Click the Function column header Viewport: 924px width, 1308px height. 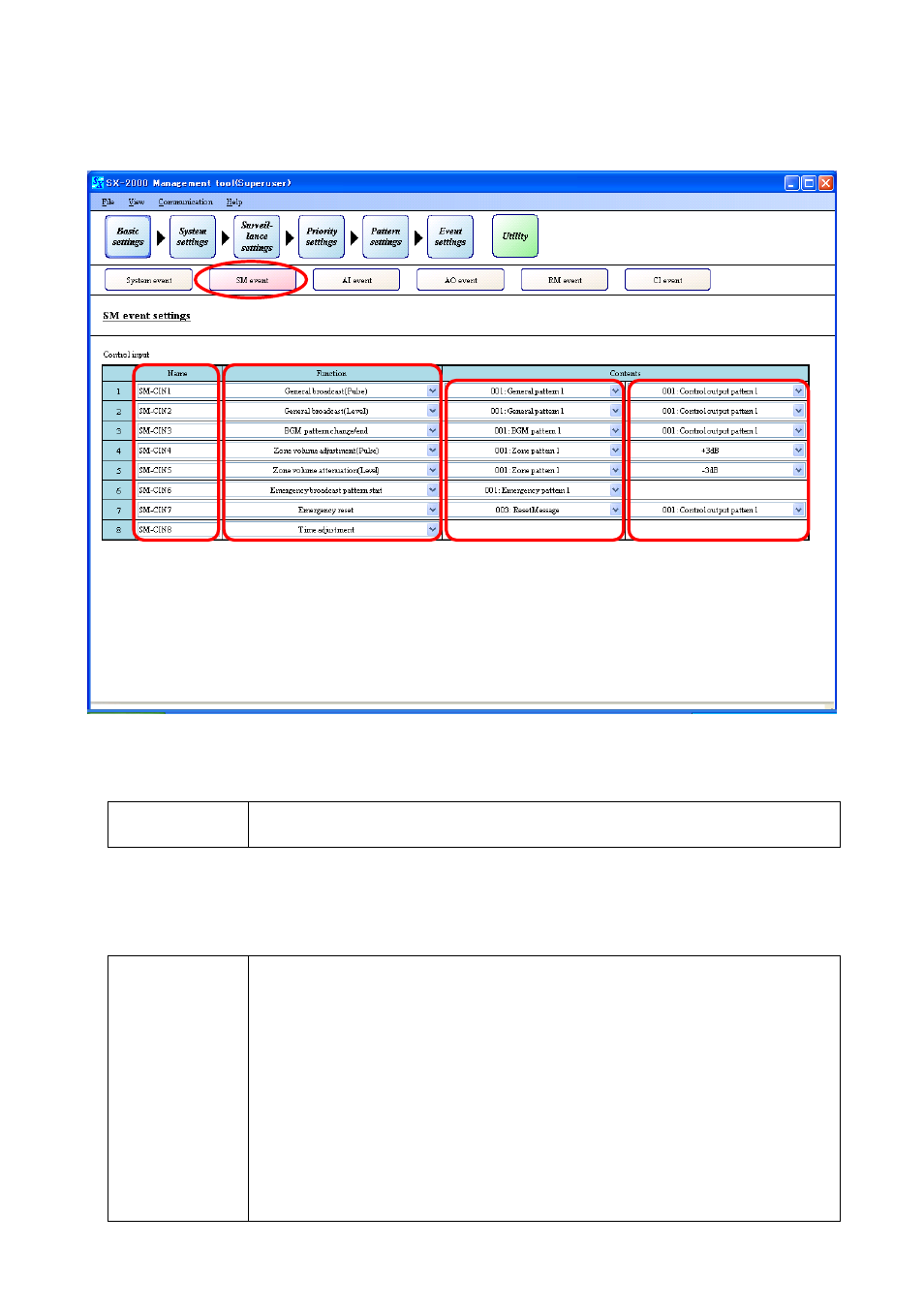pos(331,373)
